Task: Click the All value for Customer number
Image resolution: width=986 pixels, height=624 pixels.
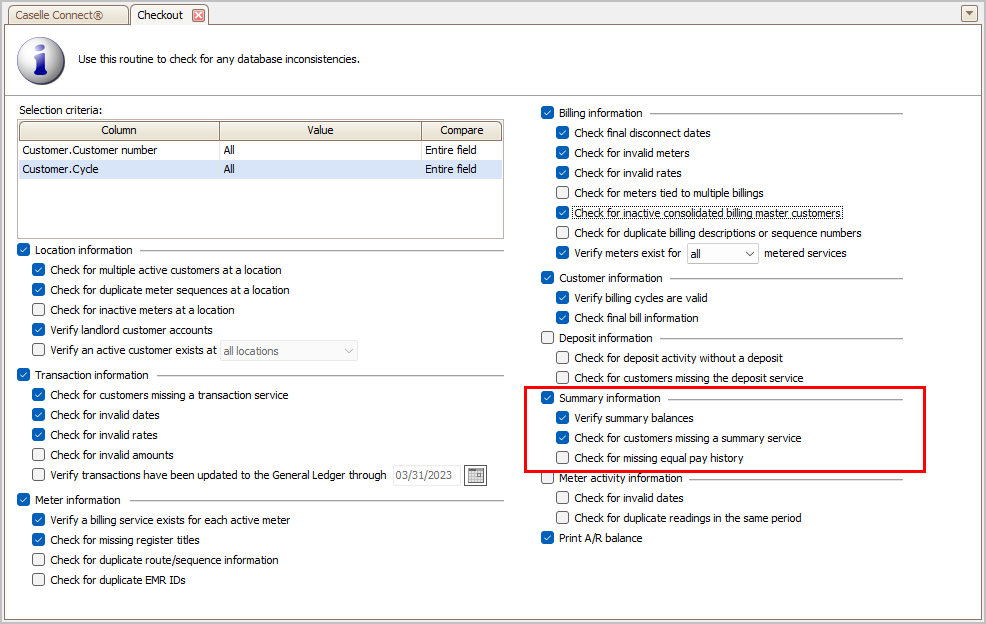Action: tap(229, 150)
